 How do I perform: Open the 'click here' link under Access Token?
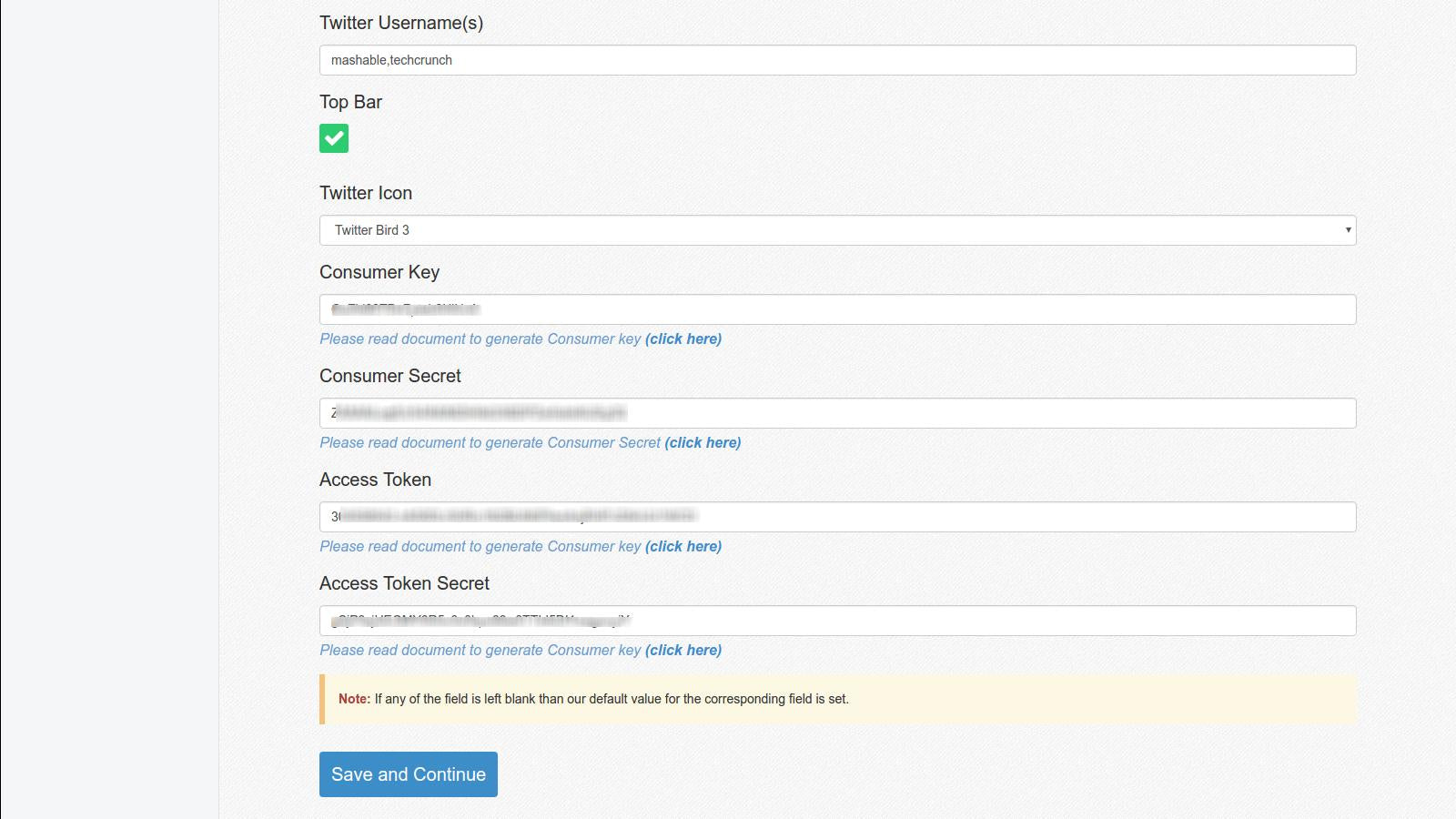click(683, 546)
